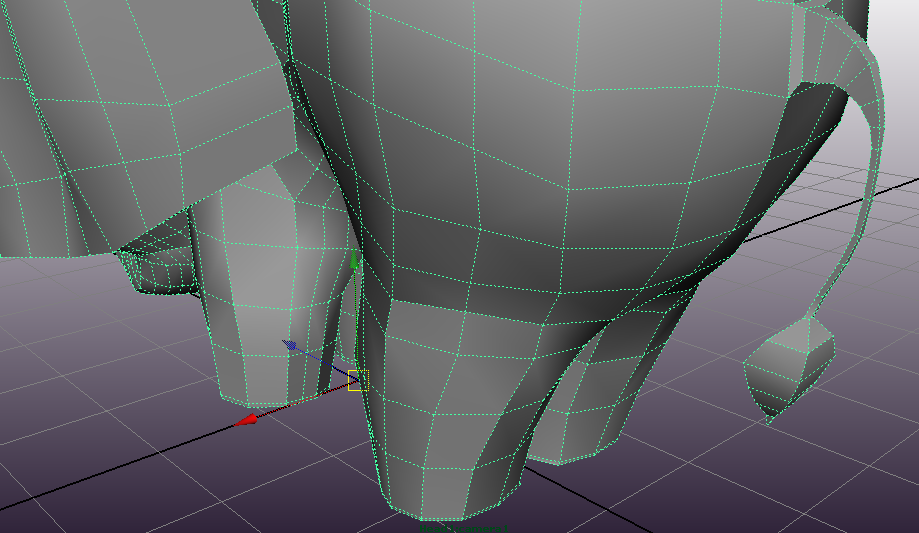Grab the red X-axis move arrow

click(246, 419)
